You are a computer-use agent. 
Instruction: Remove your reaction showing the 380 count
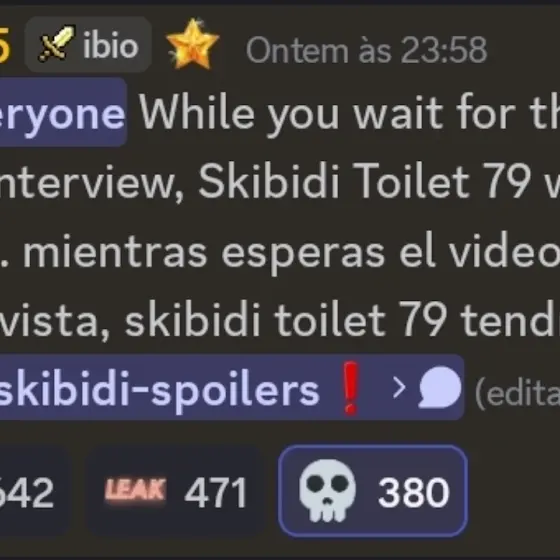point(373,491)
